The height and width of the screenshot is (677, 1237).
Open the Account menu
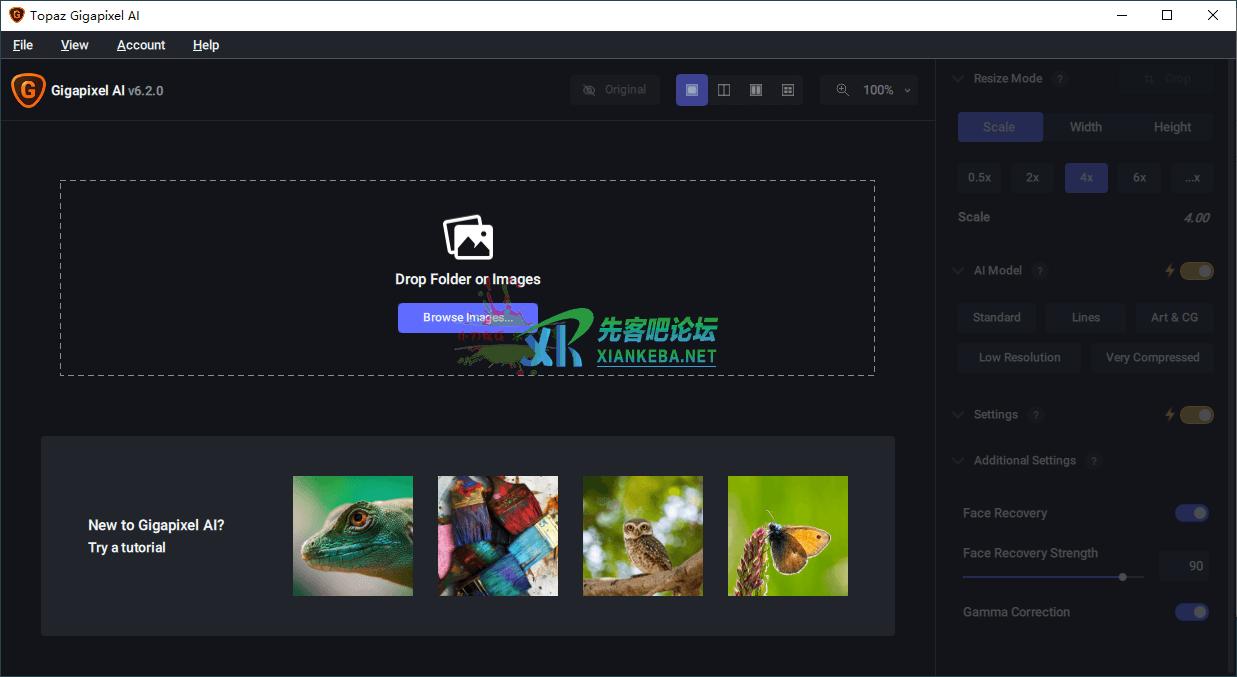tap(141, 45)
